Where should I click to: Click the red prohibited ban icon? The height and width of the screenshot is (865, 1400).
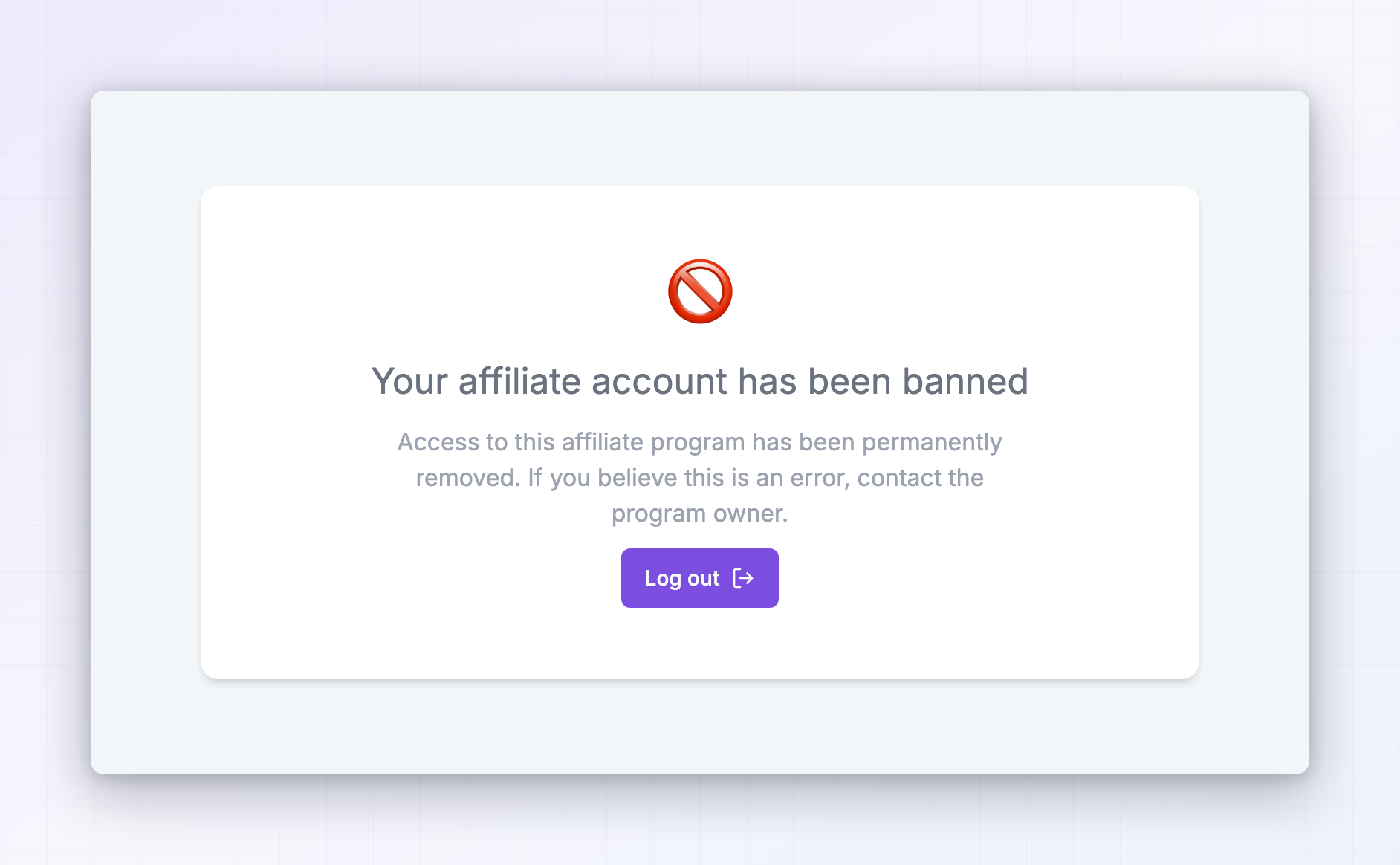(700, 291)
